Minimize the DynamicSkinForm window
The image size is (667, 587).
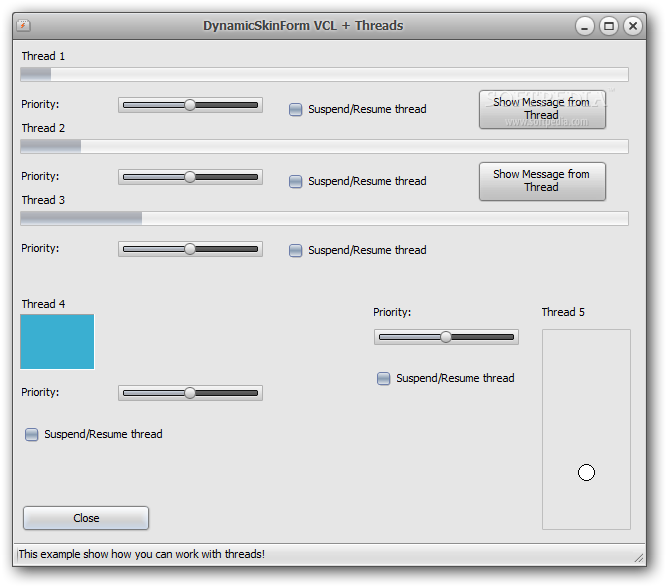(x=585, y=26)
